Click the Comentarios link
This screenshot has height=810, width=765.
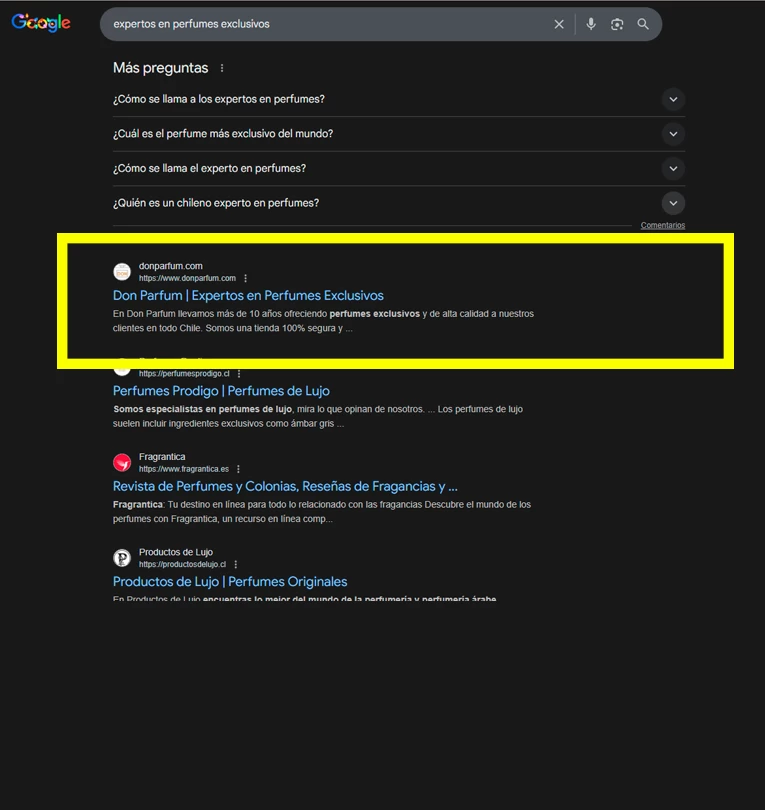coord(663,225)
